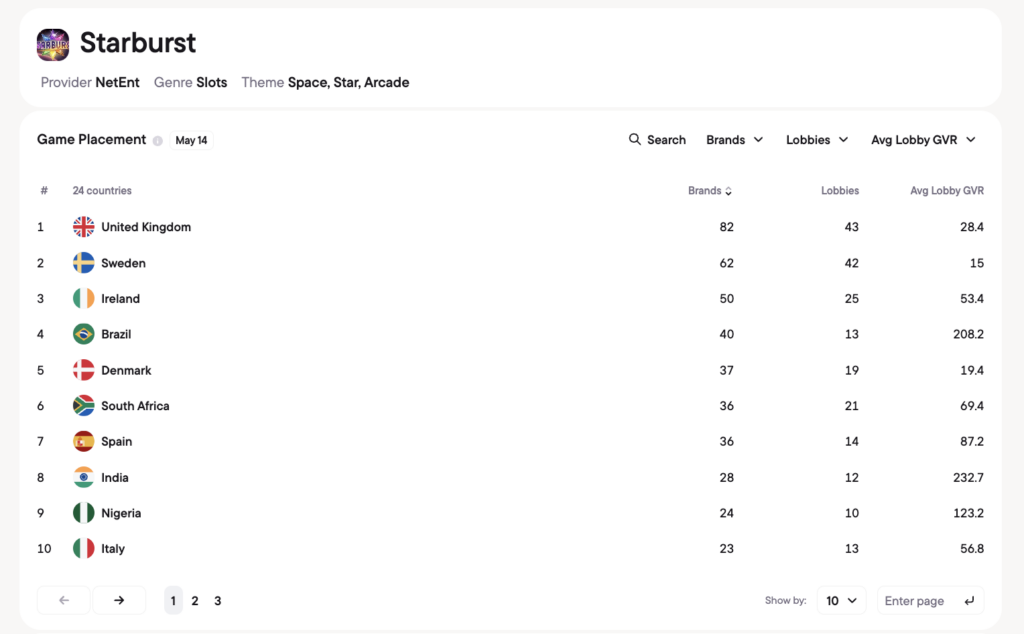Click the NetEnt provider label

pyautogui.click(x=118, y=82)
